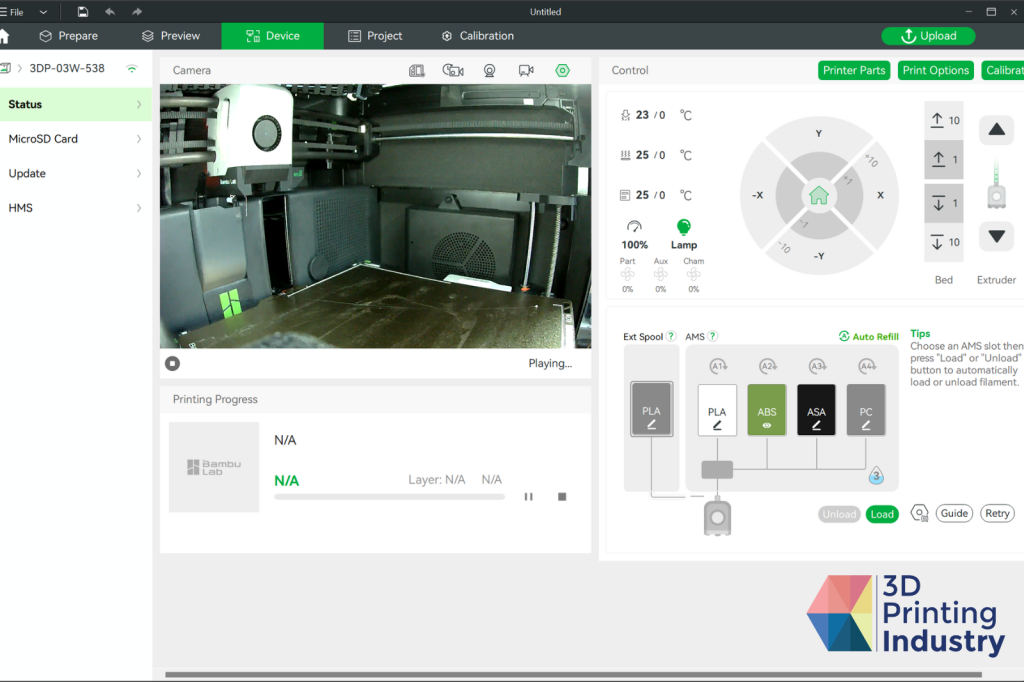Toggle AMS Auto Refill
This screenshot has height=682, width=1024.
coord(868,337)
